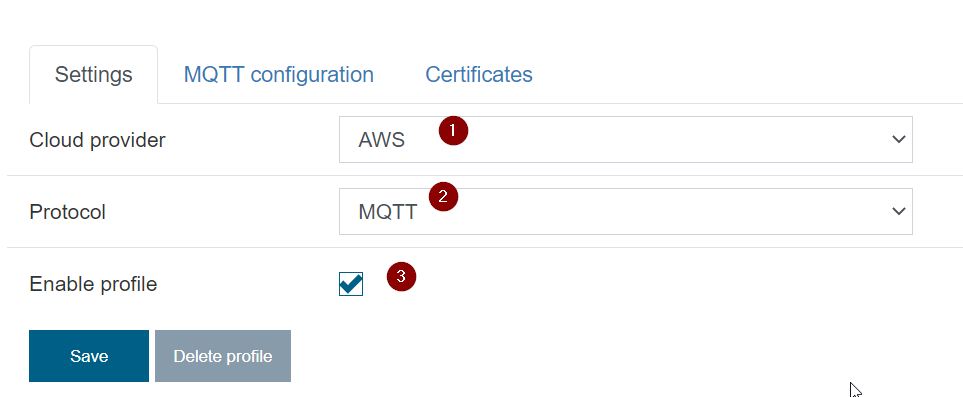
Task: Click the chevron arrow of Cloud provider field
Action: tap(898, 140)
